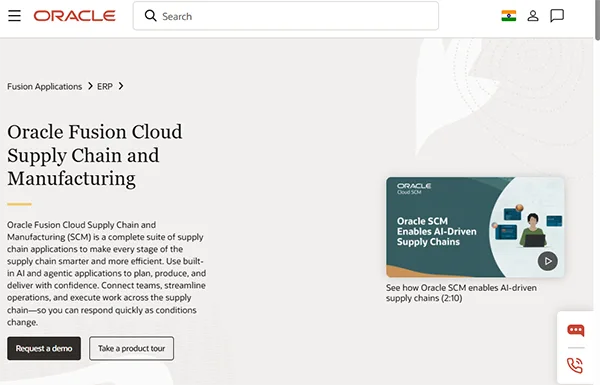Open the contact chat bubble icon in header

point(557,16)
